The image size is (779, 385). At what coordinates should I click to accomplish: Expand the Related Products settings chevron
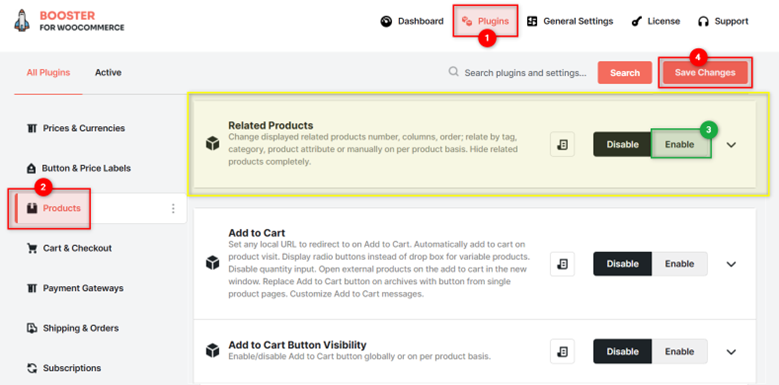731,145
